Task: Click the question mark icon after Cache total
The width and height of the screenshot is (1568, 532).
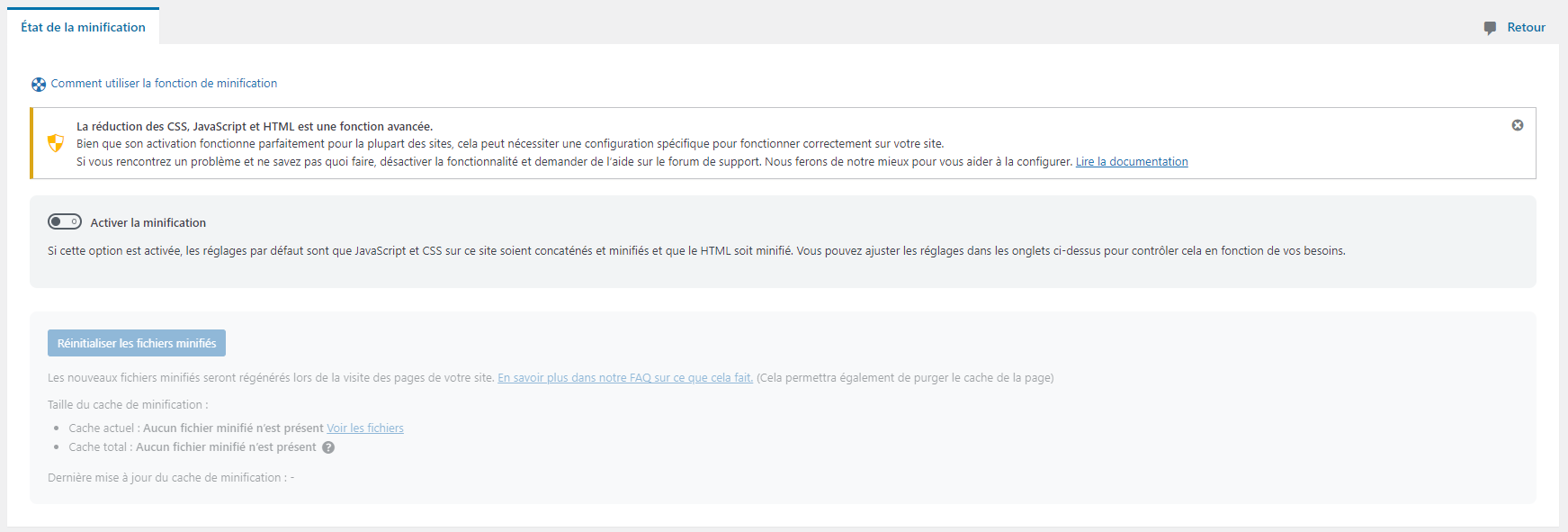Action: click(x=328, y=447)
